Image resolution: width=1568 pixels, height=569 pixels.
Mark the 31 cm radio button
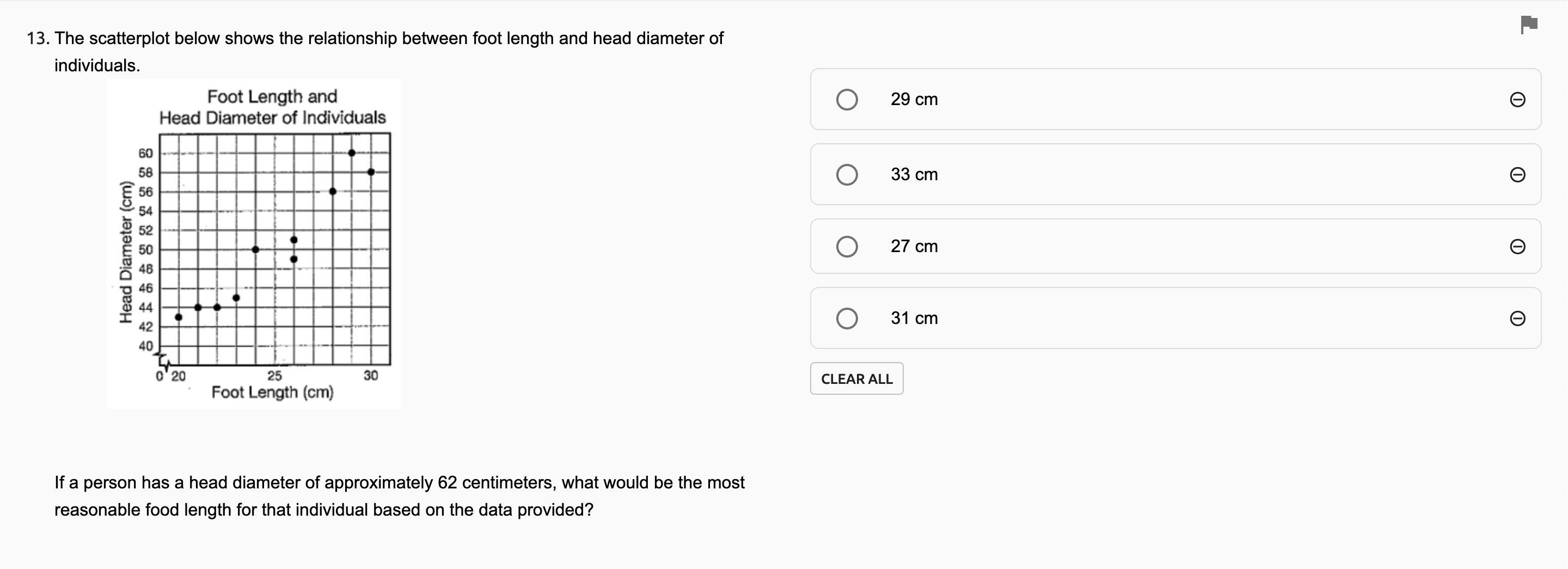tap(847, 319)
